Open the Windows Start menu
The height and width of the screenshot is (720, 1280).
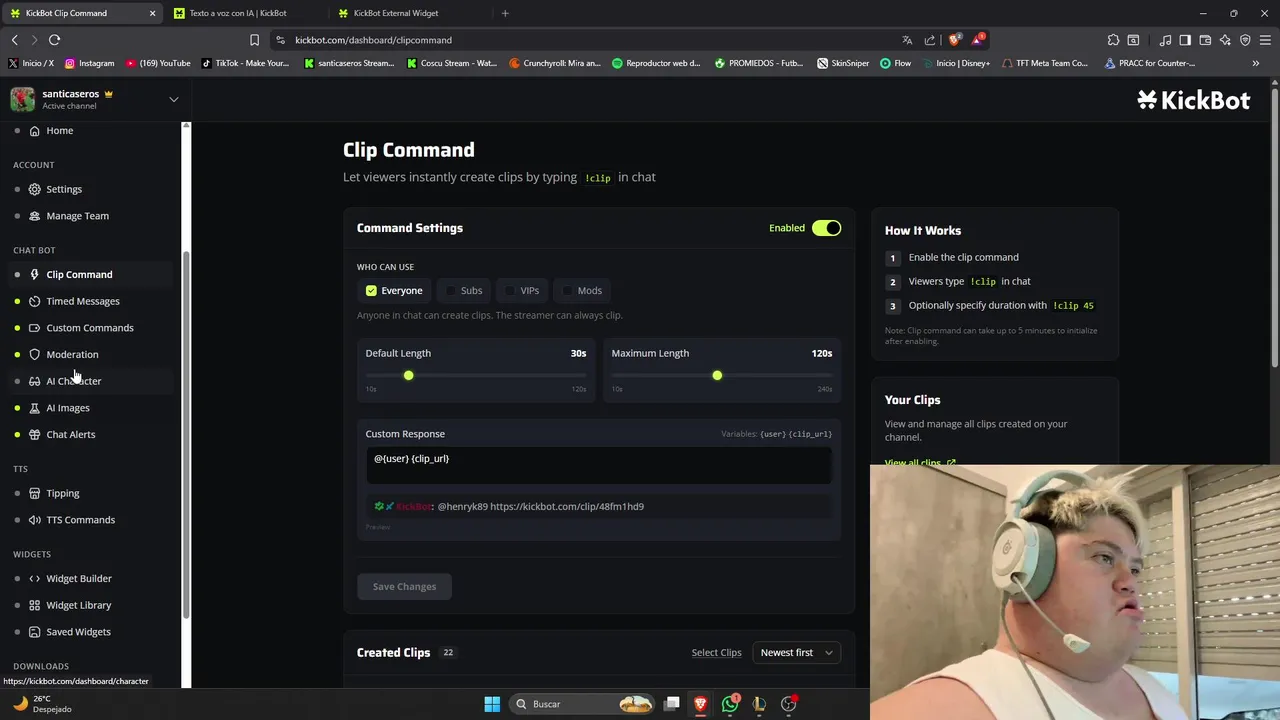pos(492,704)
